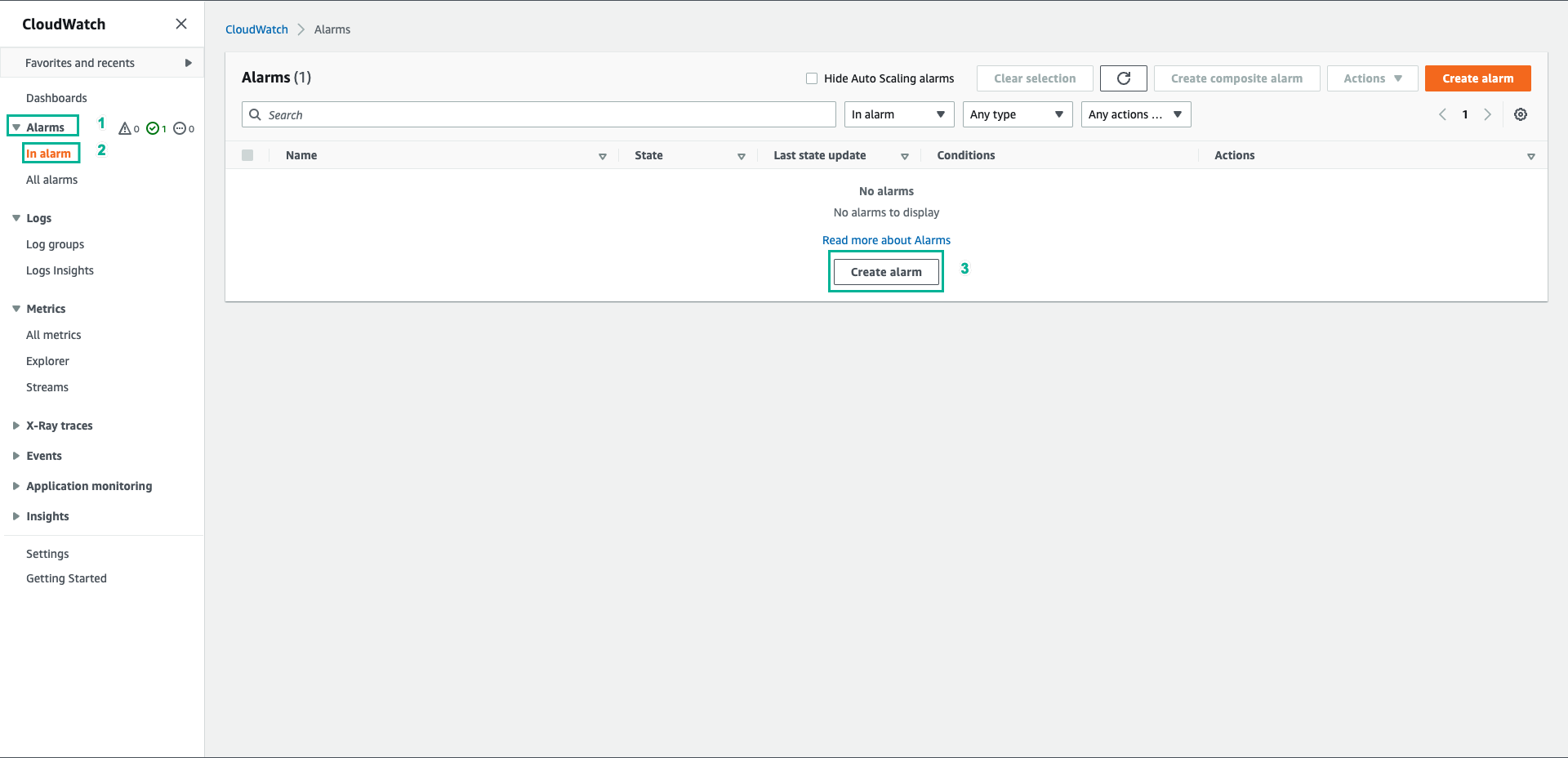This screenshot has height=758, width=1568.
Task: Focus the alarms Search field
Action: coord(539,114)
